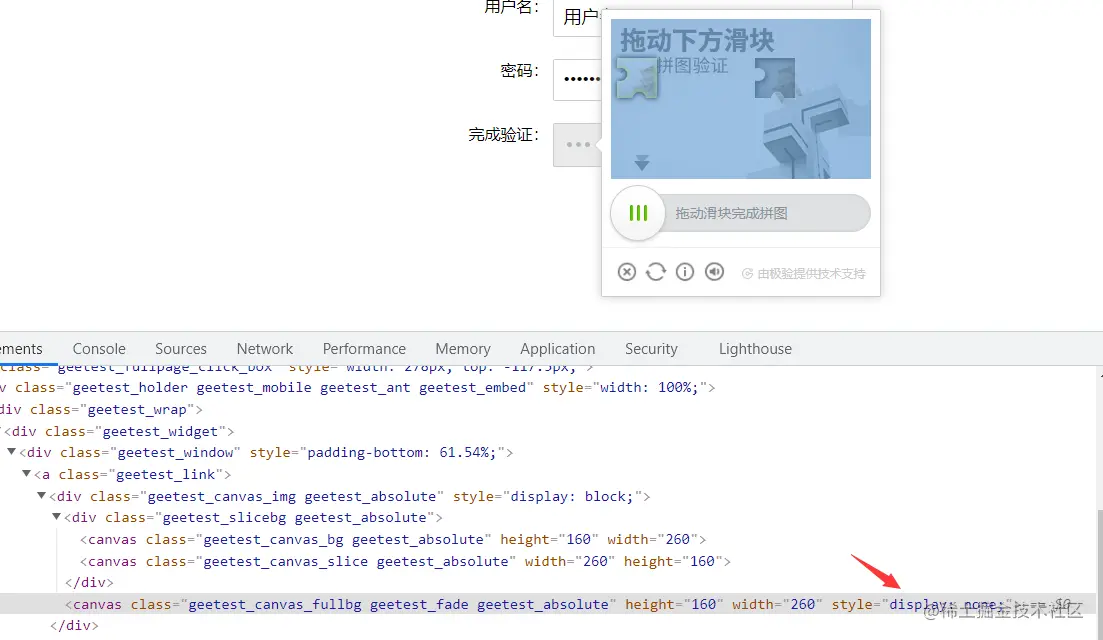The image size is (1103, 640).
Task: Switch to the Security panel
Action: click(651, 348)
